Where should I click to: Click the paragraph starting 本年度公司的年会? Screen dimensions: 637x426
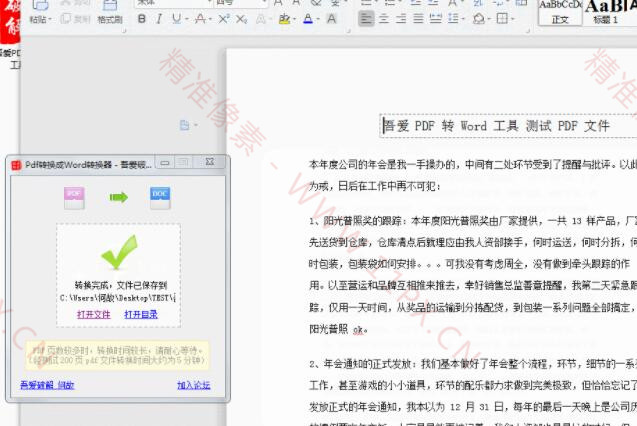tap(472, 175)
